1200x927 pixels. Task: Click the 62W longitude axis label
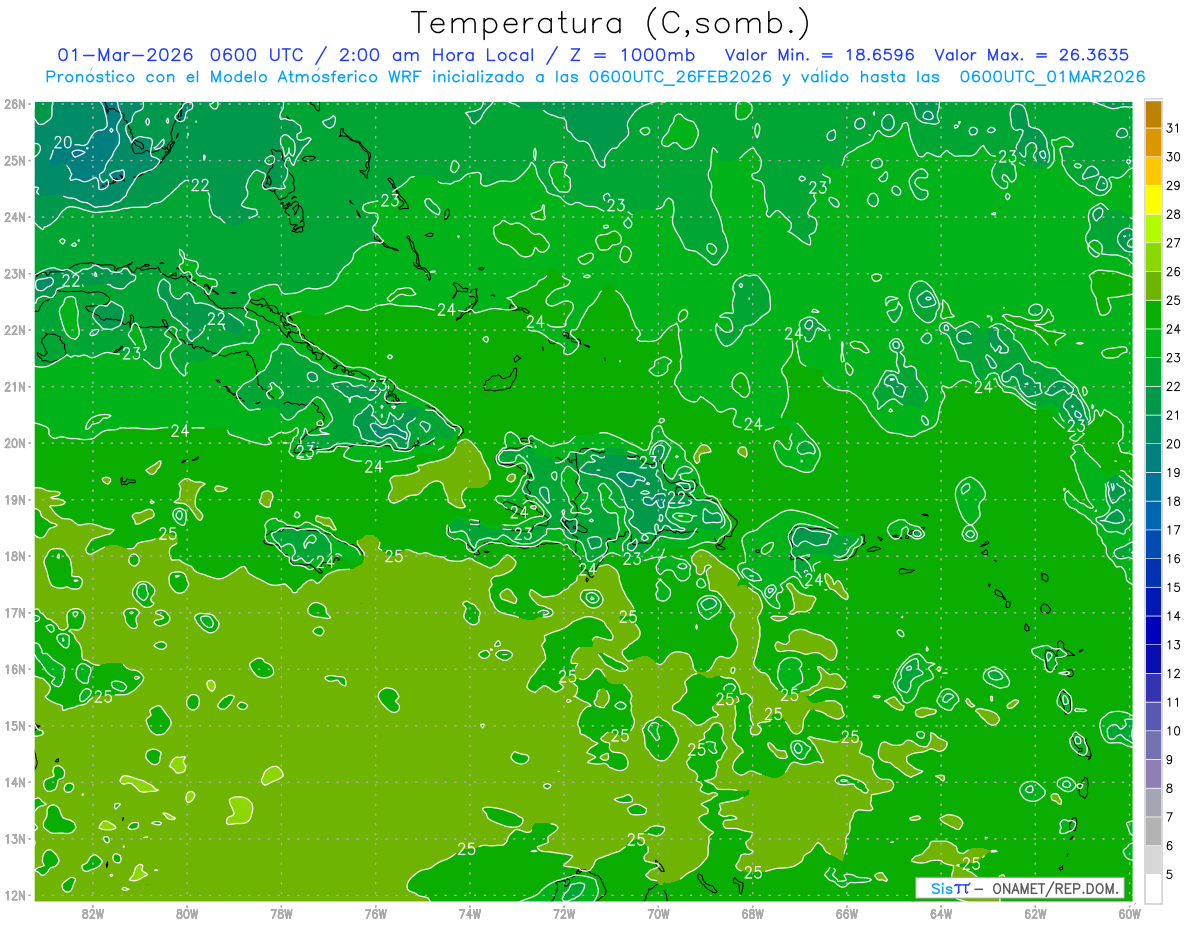[1035, 913]
